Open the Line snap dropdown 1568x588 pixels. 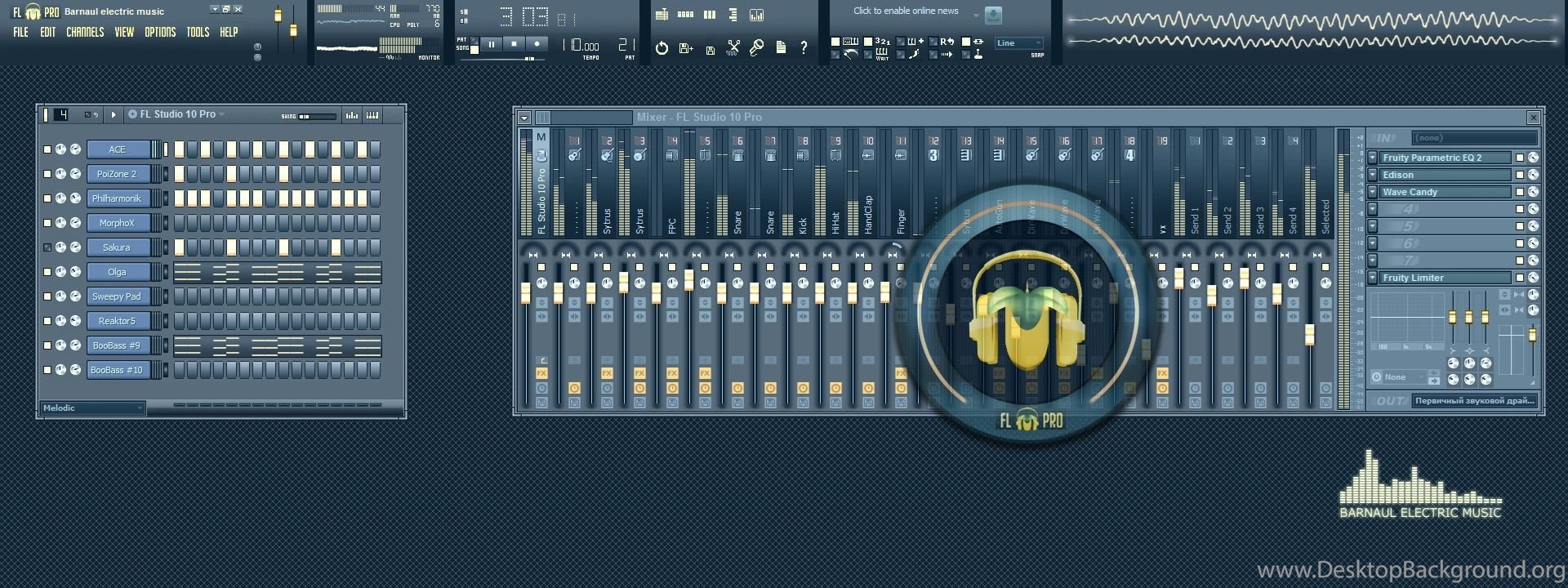(1019, 43)
